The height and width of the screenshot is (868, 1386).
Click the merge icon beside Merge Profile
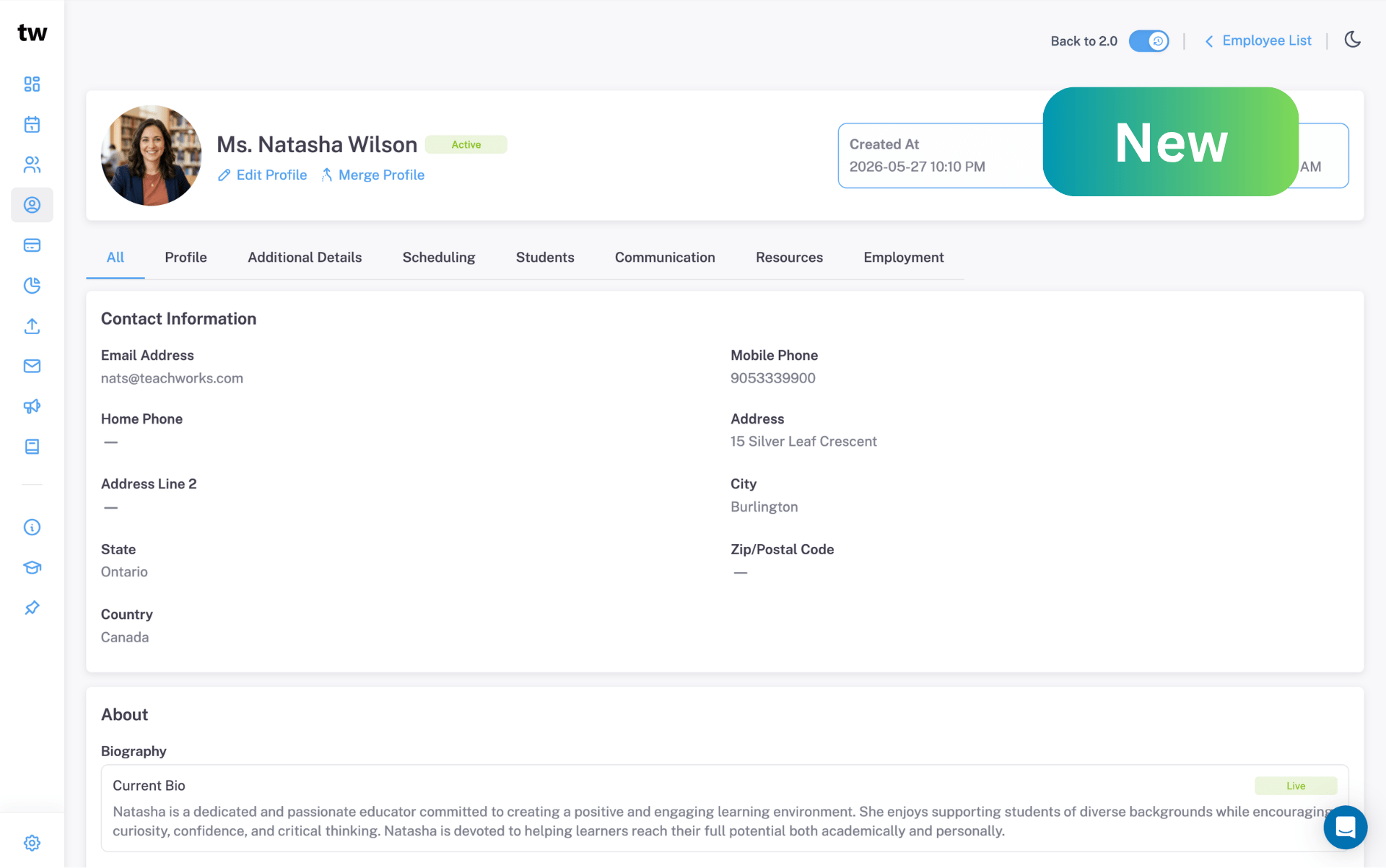click(x=327, y=175)
